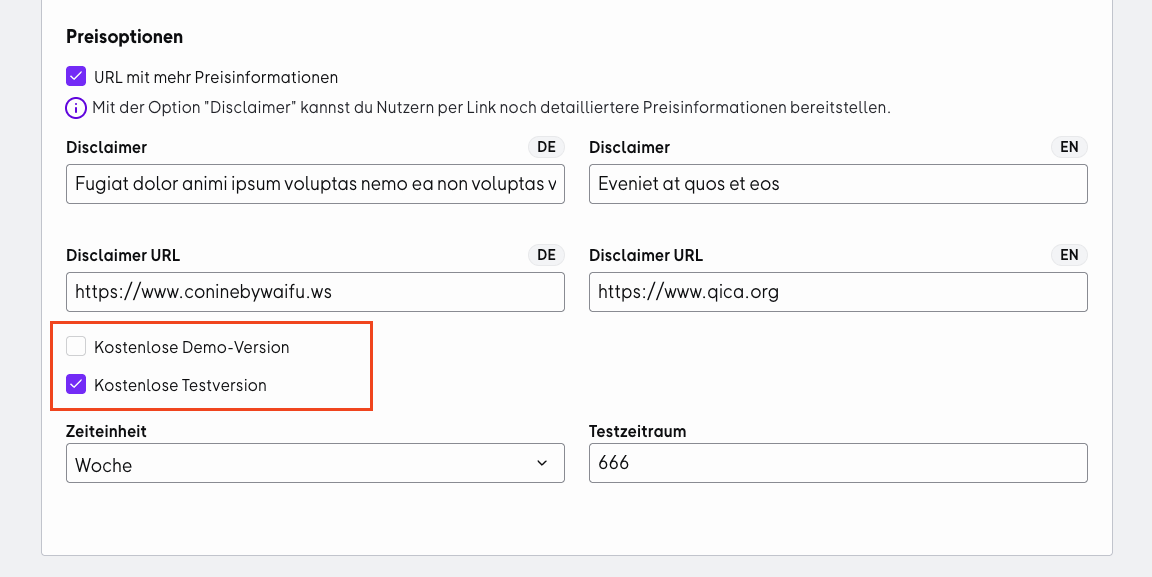Click the Testzeitraum field label

637,431
